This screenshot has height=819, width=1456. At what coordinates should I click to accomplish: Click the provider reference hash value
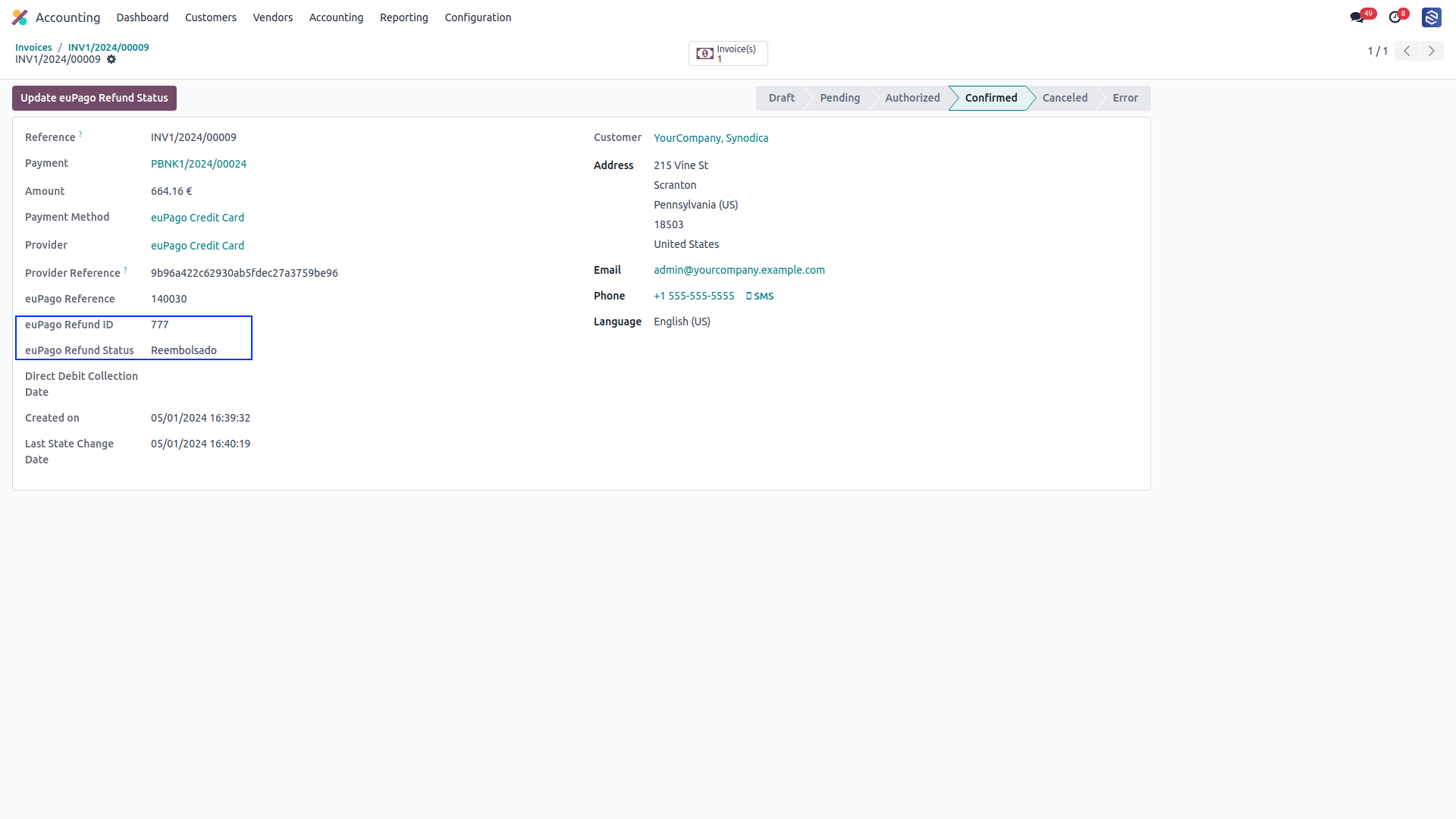coord(244,273)
